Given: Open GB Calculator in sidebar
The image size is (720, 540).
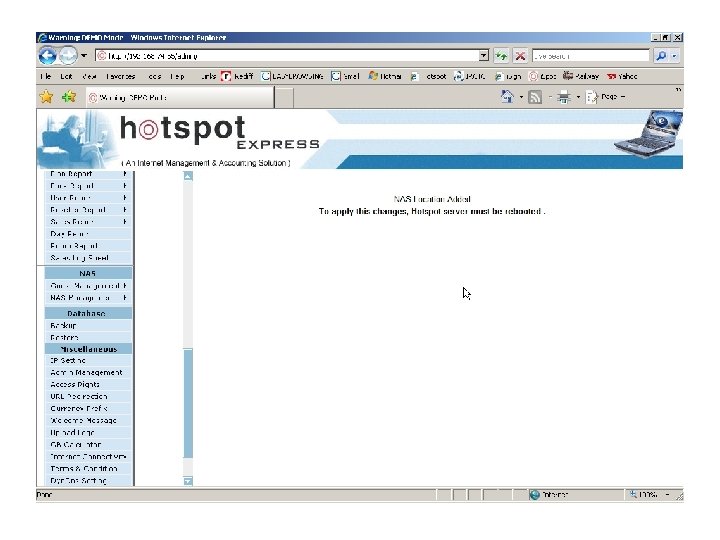Looking at the screenshot, I should 76,444.
